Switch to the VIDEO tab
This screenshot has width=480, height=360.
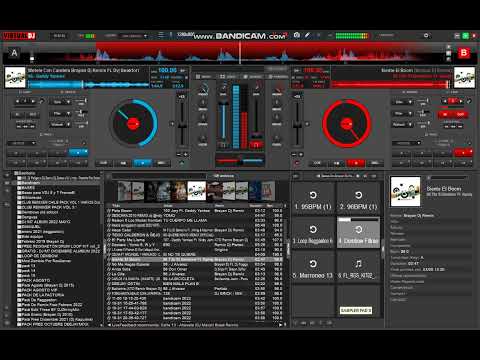[228, 77]
